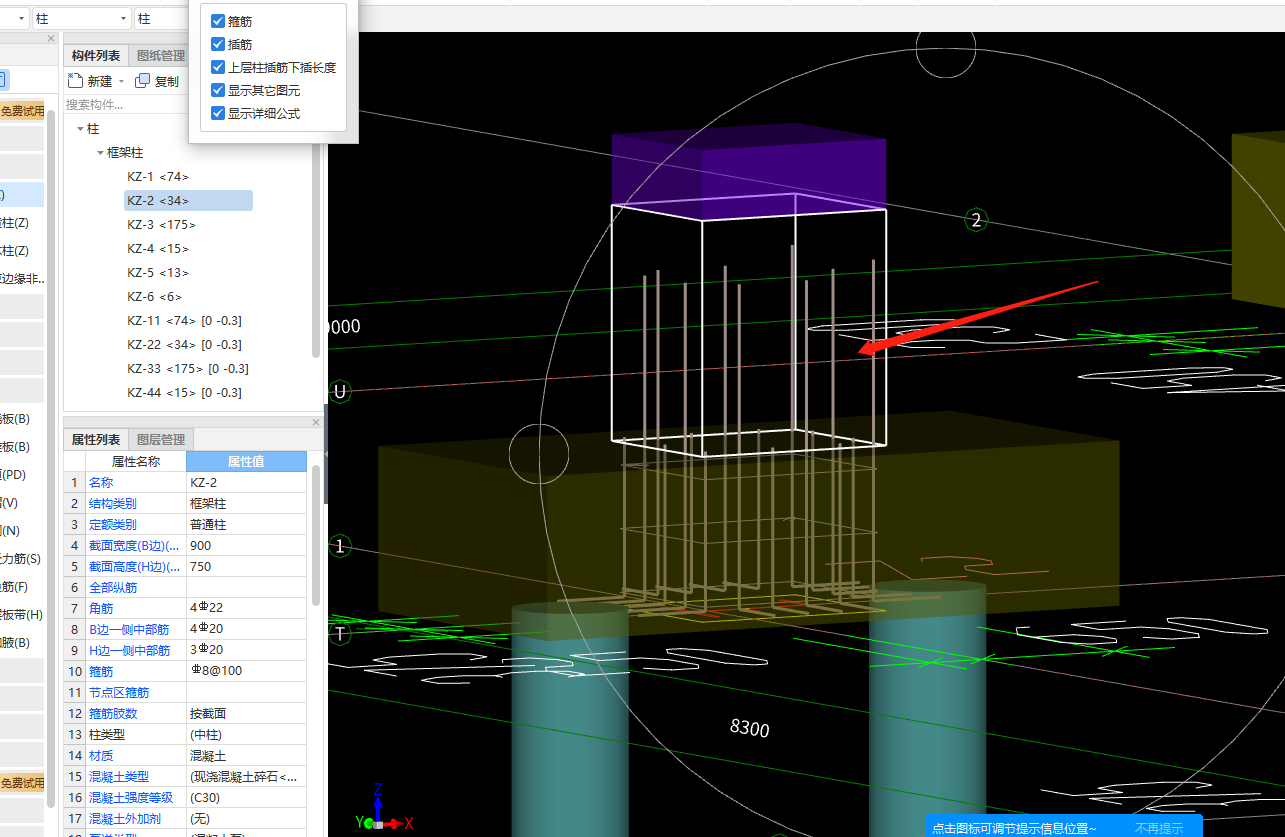The width and height of the screenshot is (1285, 837).
Task: Select KZ-3 <175> in component list
Action: (x=162, y=225)
